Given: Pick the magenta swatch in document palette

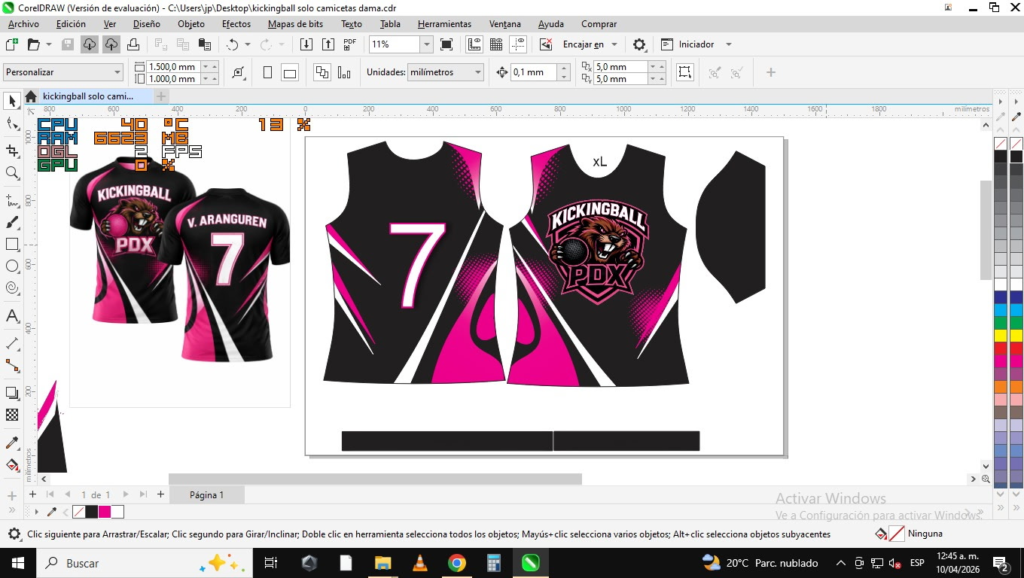Looking at the screenshot, I should tap(104, 512).
